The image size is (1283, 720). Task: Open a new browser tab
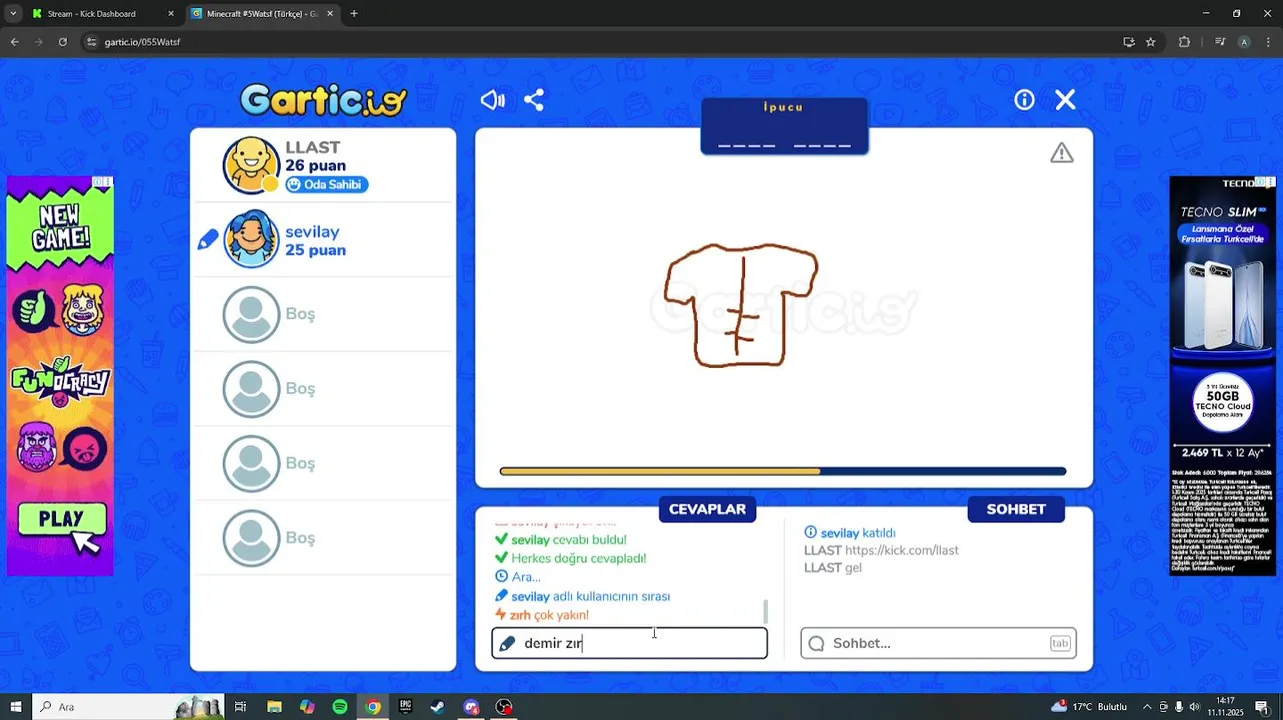[354, 14]
